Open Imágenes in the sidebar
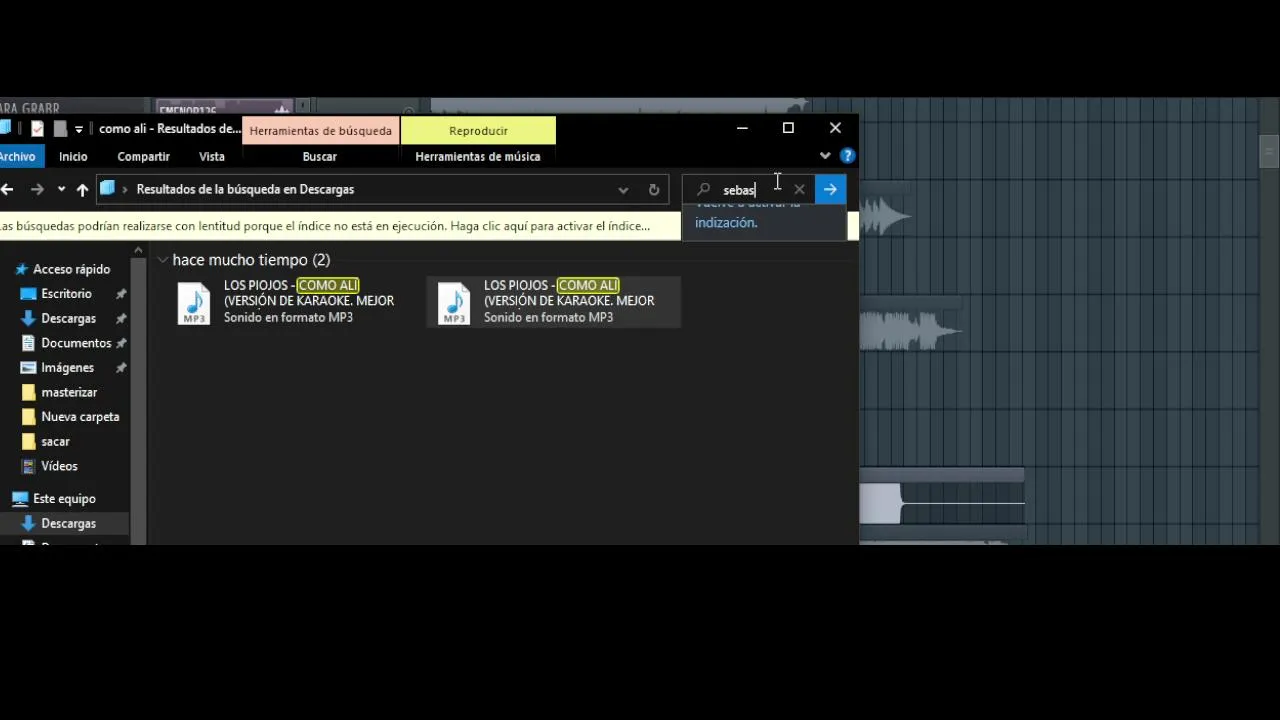1280x720 pixels. [x=67, y=368]
